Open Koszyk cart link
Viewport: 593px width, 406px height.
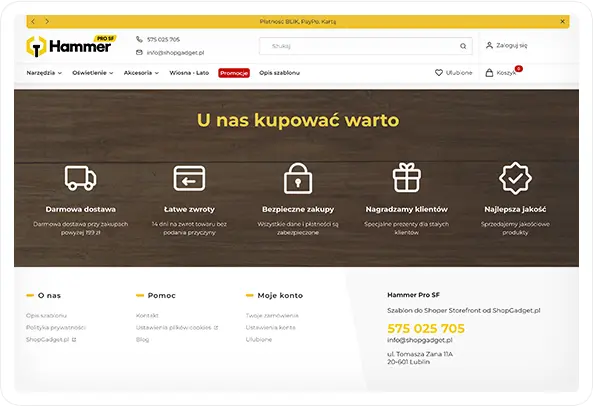point(506,73)
